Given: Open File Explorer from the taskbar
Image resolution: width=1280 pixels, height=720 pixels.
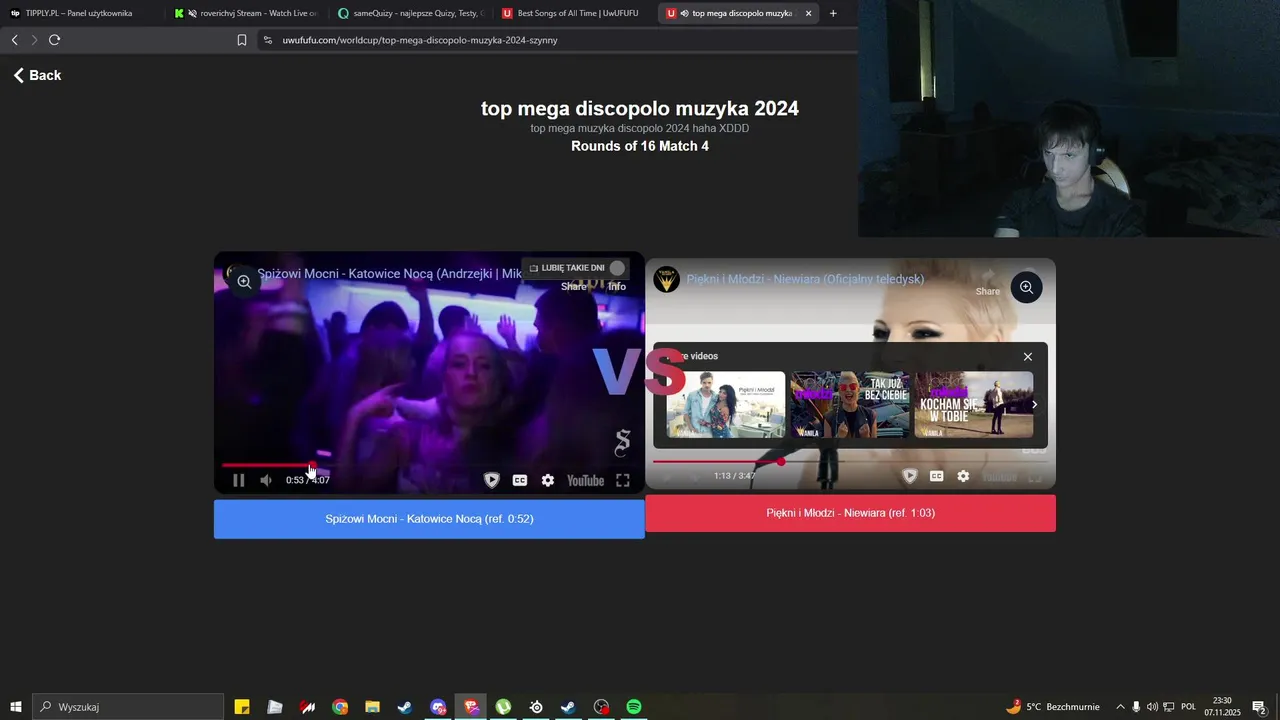Looking at the screenshot, I should [x=372, y=707].
